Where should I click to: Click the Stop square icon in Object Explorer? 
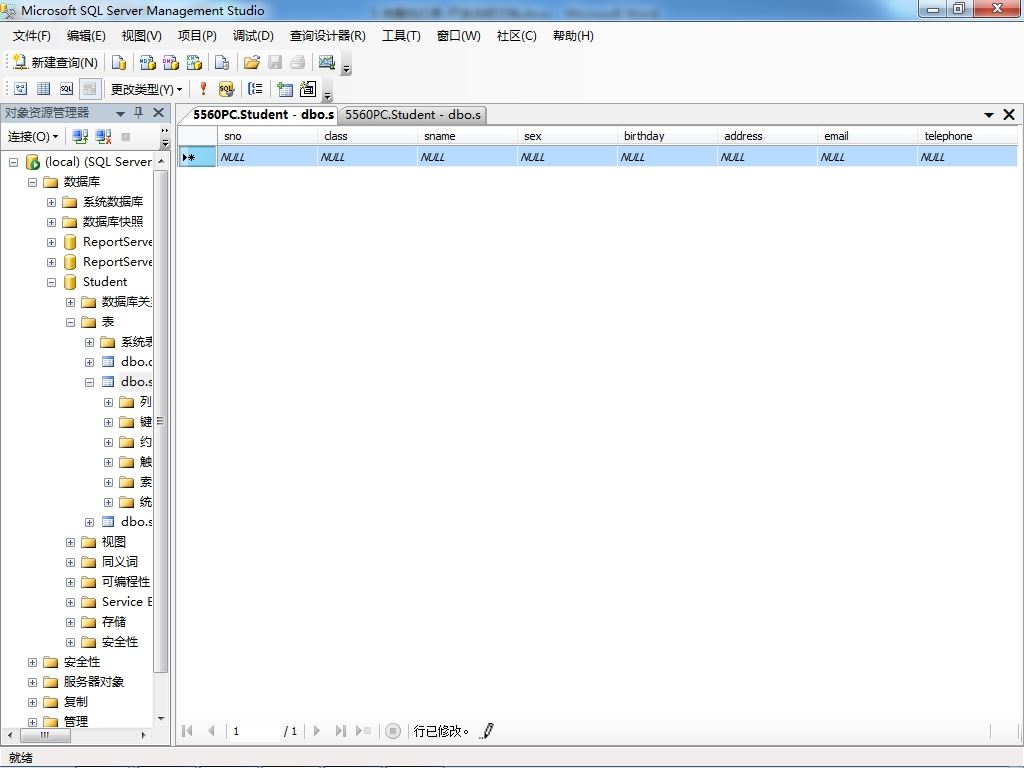126,136
